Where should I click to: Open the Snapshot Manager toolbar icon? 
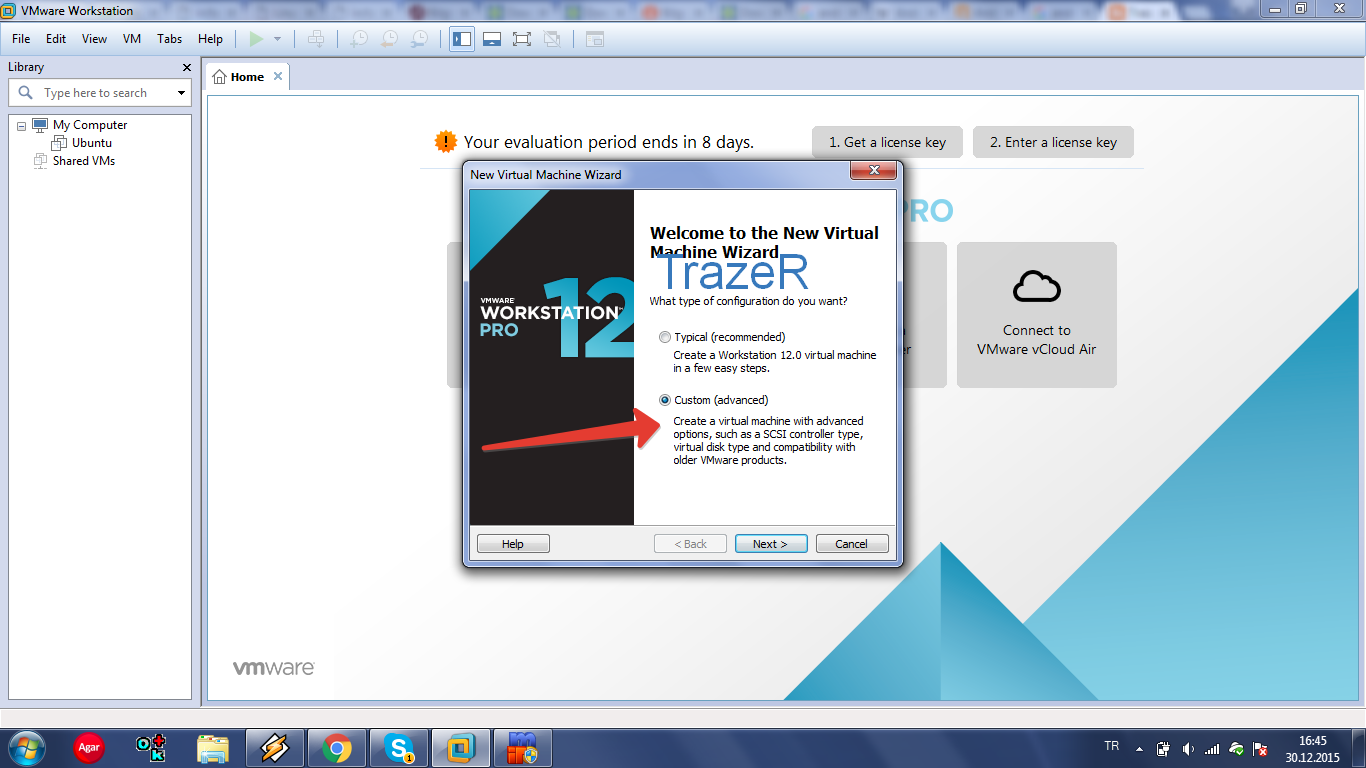pyautogui.click(x=420, y=39)
